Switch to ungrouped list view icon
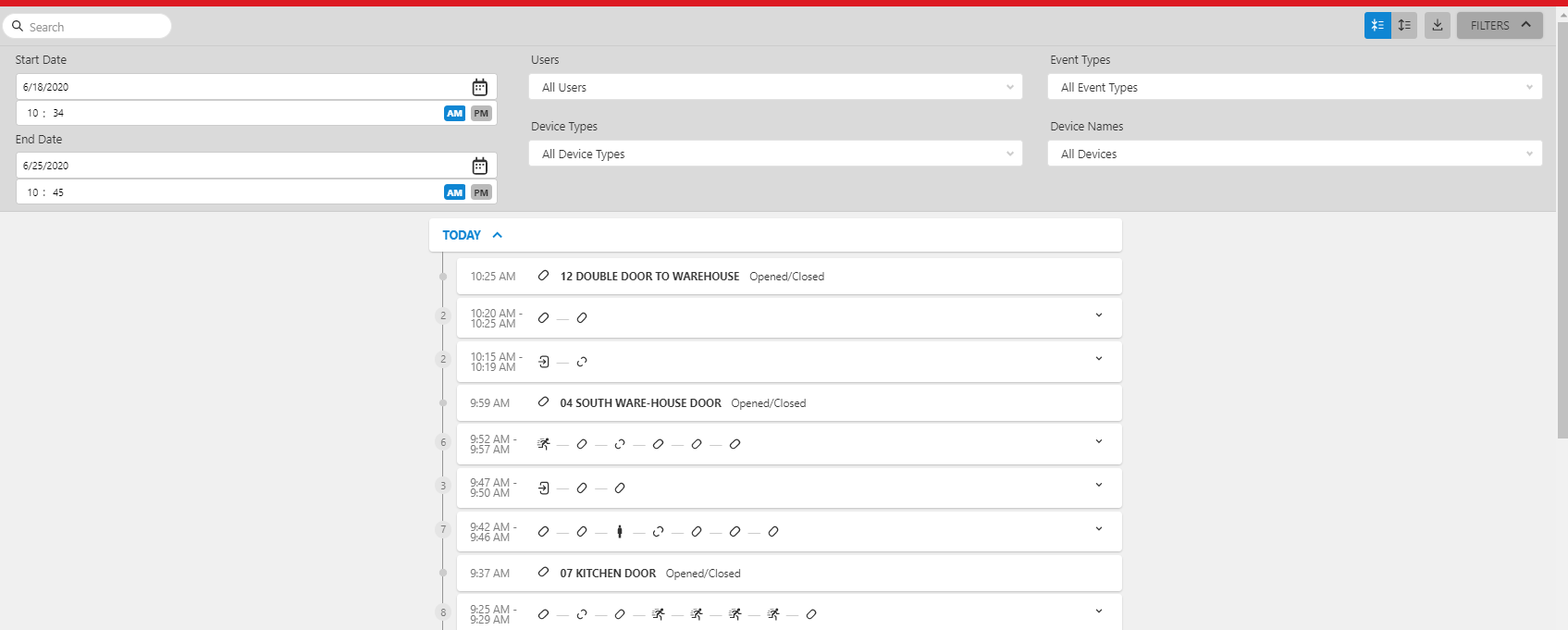 pyautogui.click(x=1404, y=26)
